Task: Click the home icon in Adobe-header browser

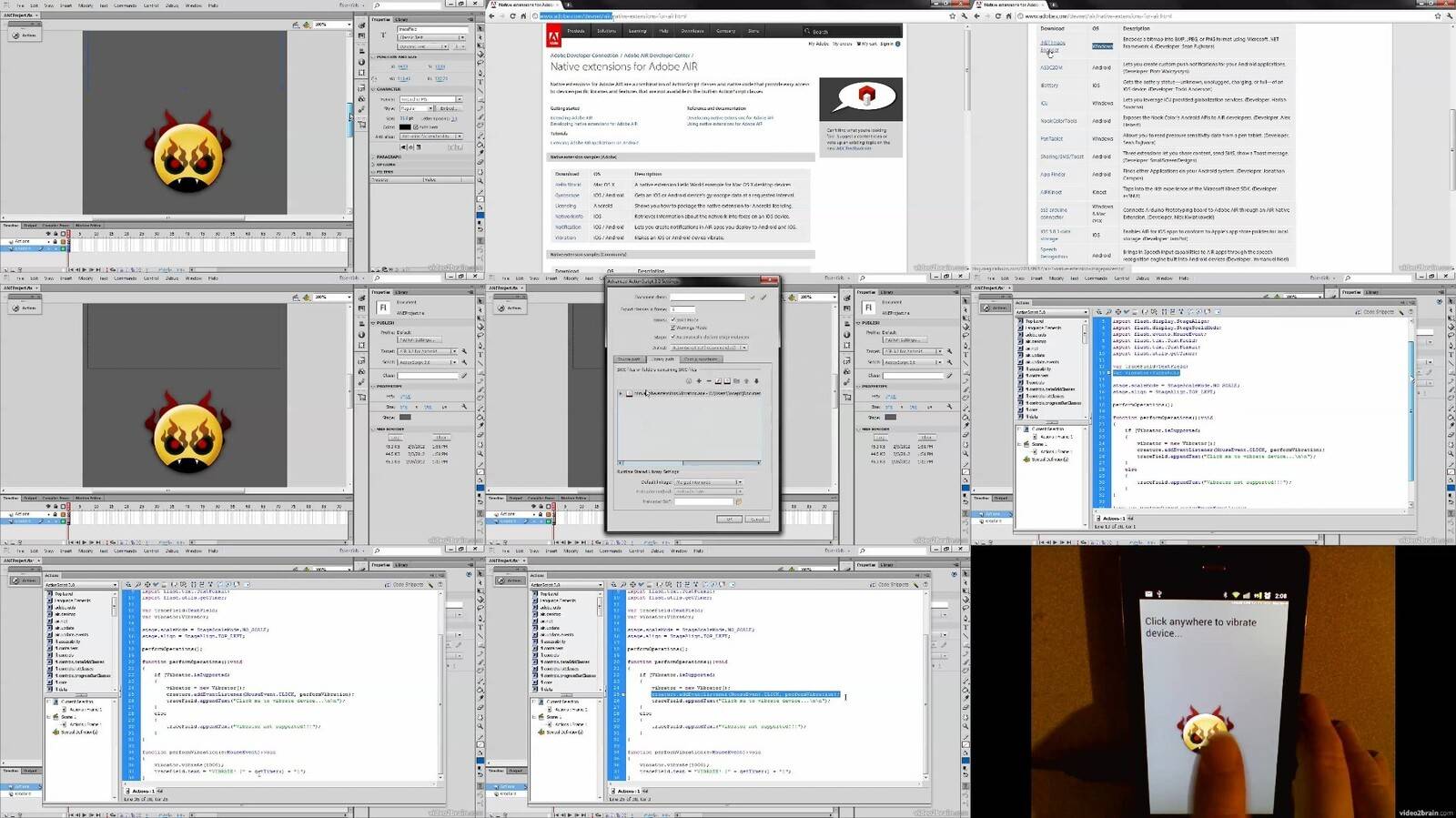Action: point(522,15)
